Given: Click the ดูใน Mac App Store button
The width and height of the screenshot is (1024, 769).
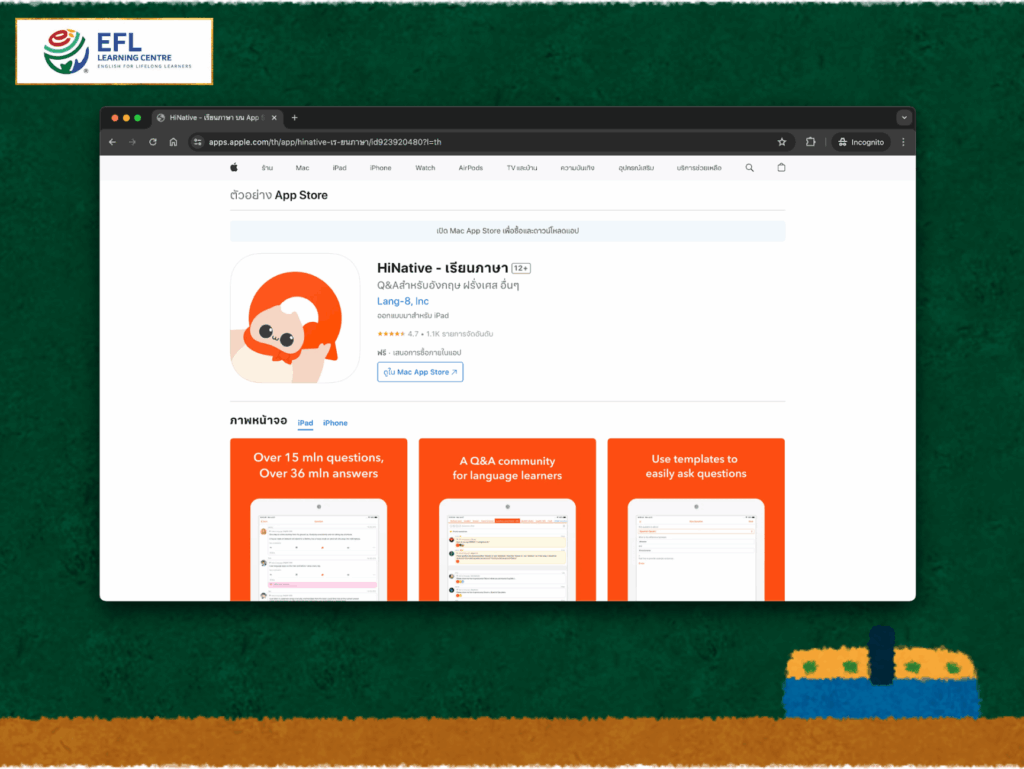Looking at the screenshot, I should pyautogui.click(x=420, y=372).
